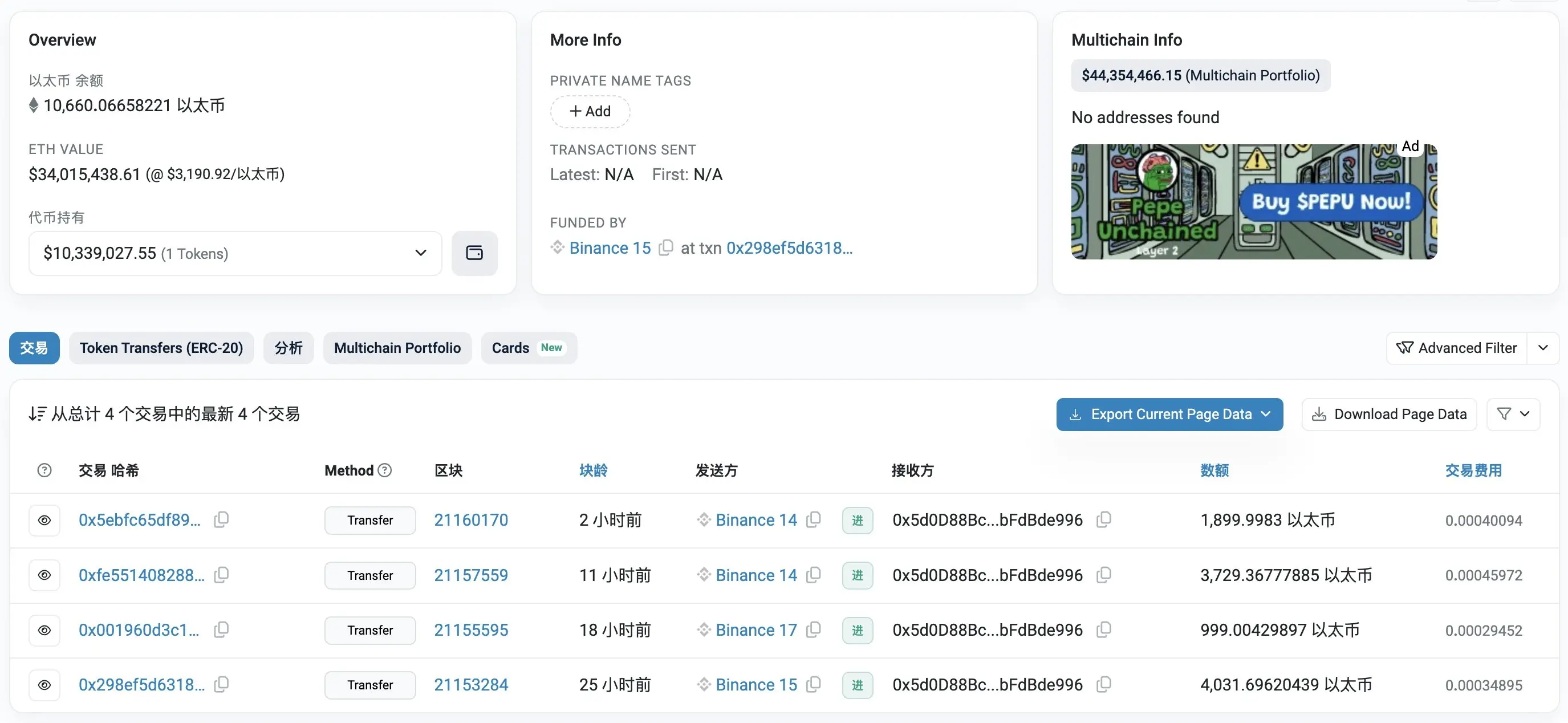Image resolution: width=1568 pixels, height=723 pixels.
Task: Click the question mark beside Method header
Action: pos(385,470)
